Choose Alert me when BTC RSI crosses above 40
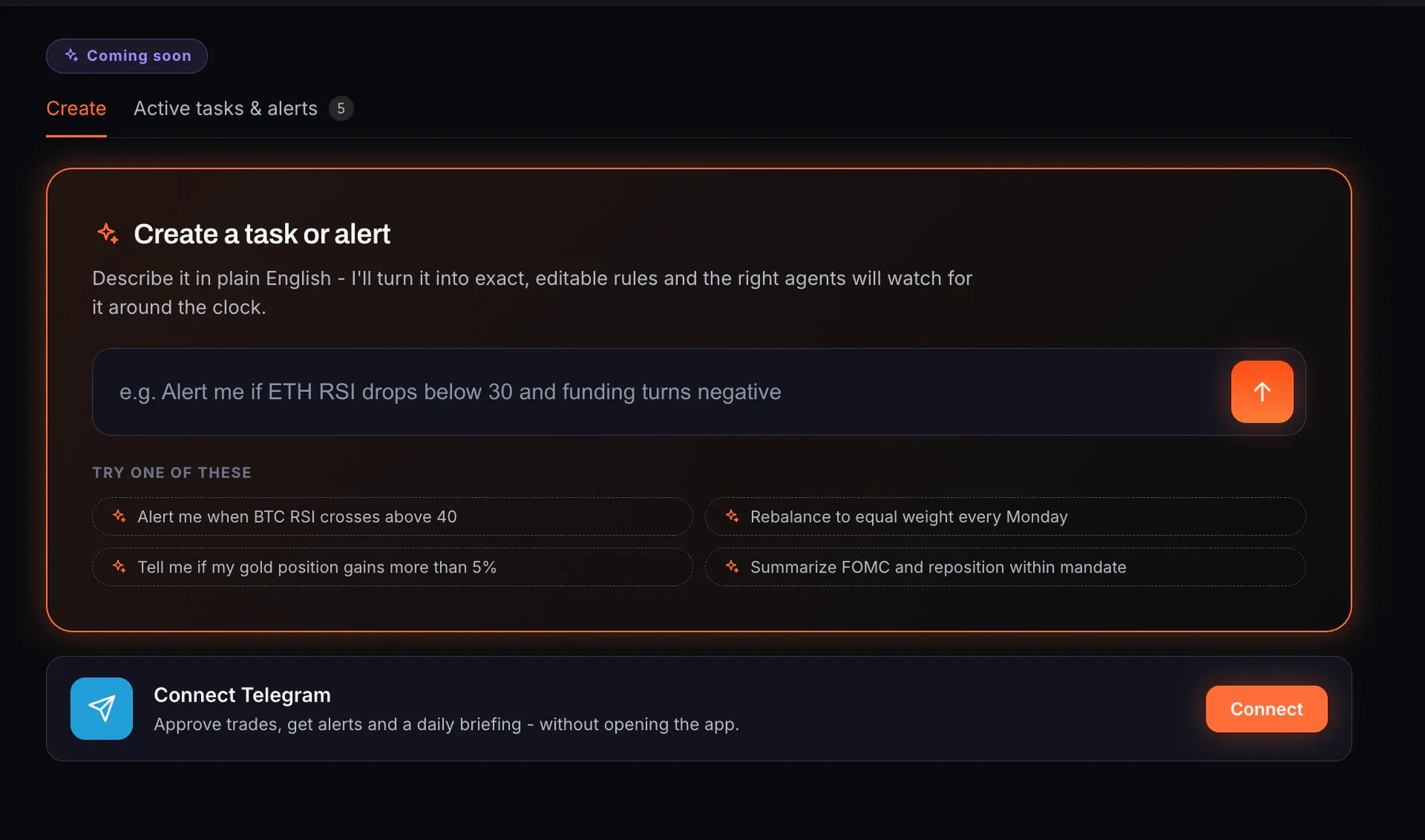This screenshot has height=840, width=1425. pos(393,516)
